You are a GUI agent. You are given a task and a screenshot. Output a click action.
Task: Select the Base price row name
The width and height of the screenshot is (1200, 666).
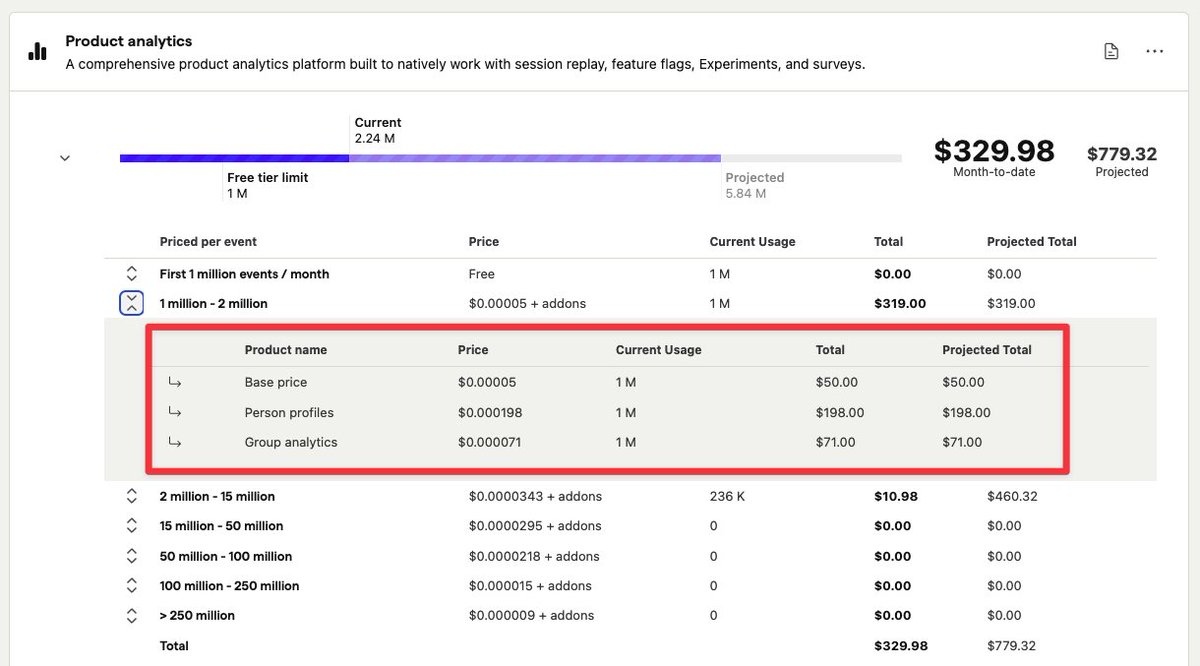(276, 382)
